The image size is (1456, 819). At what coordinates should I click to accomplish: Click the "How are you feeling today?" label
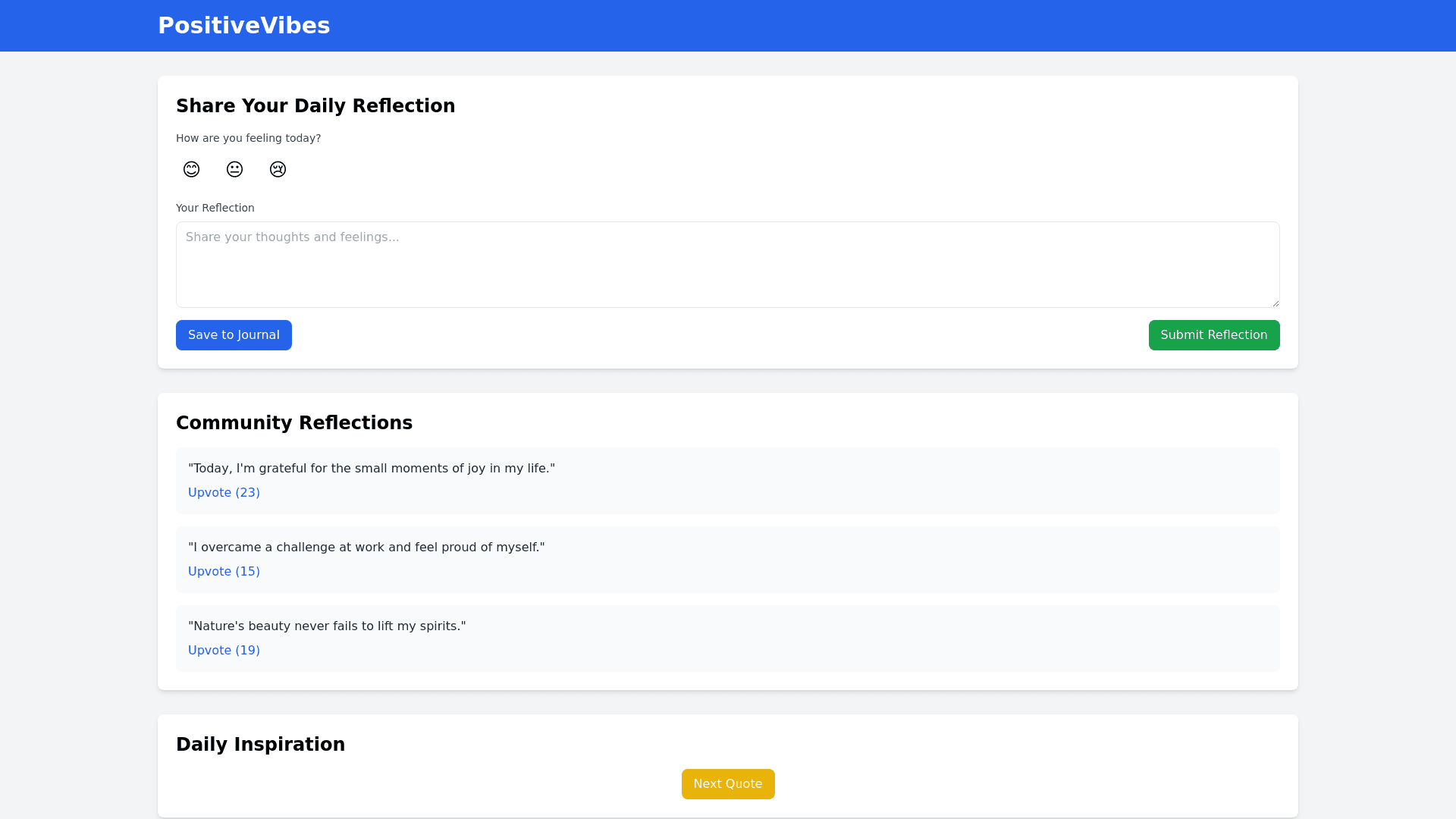[x=248, y=138]
